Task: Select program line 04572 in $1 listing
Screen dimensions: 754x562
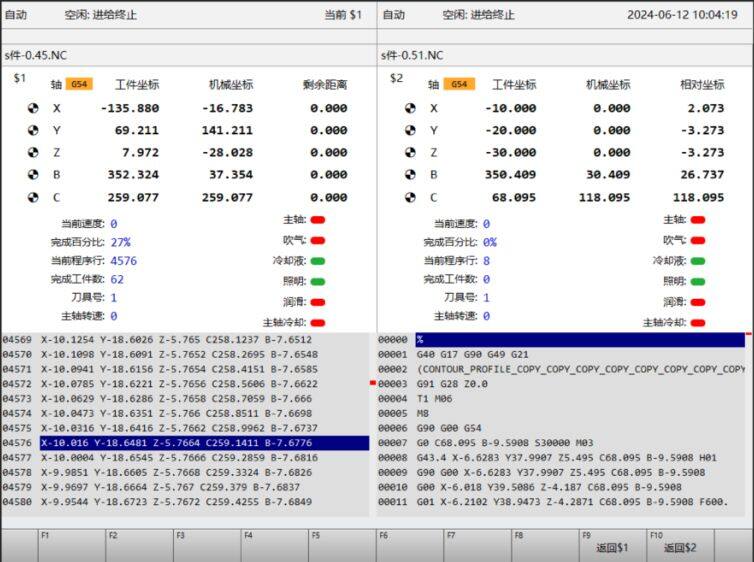Action: tap(185, 384)
